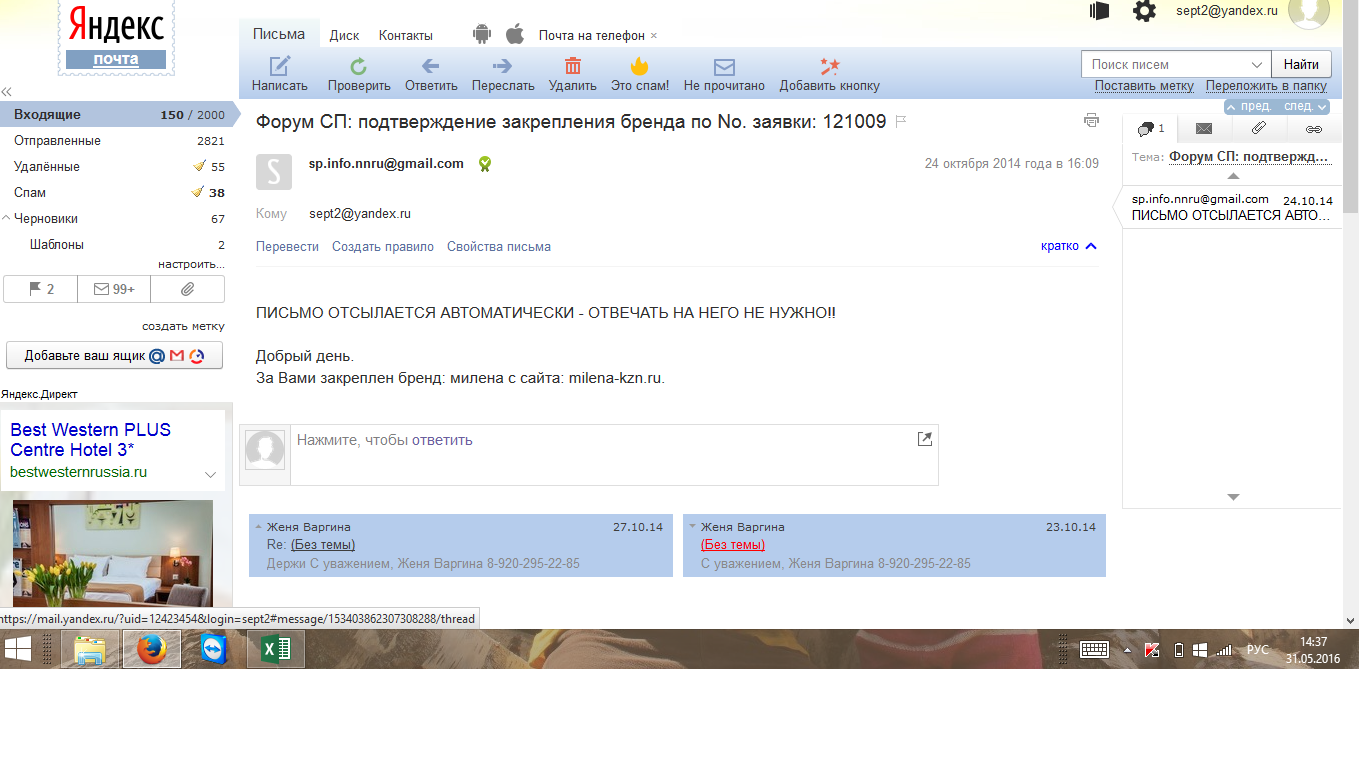The height and width of the screenshot is (768, 1366).
Task: Click the Переложить в папку link
Action: 1266,86
